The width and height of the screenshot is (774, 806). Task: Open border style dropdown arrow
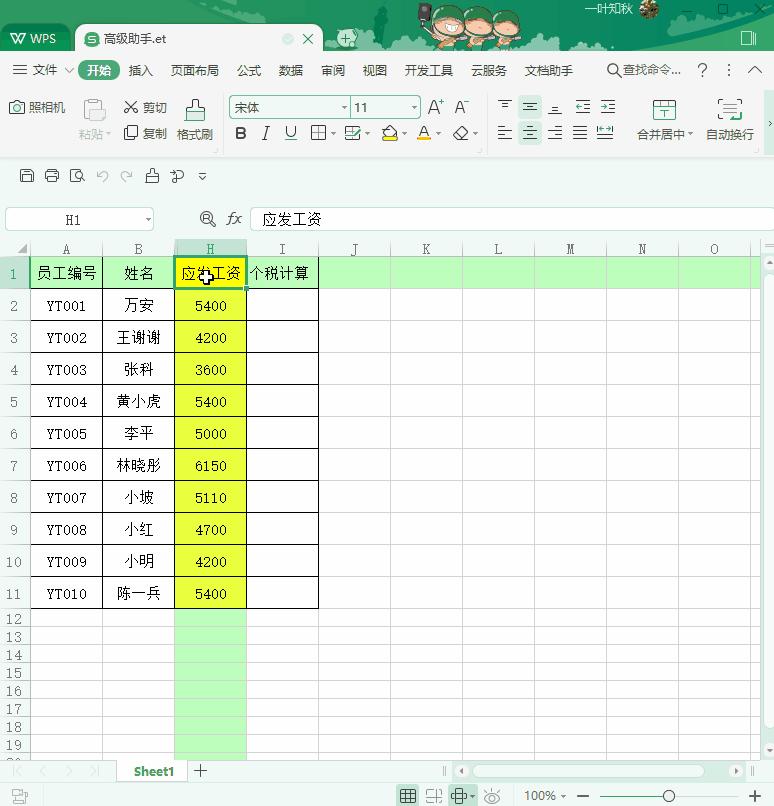(x=334, y=134)
